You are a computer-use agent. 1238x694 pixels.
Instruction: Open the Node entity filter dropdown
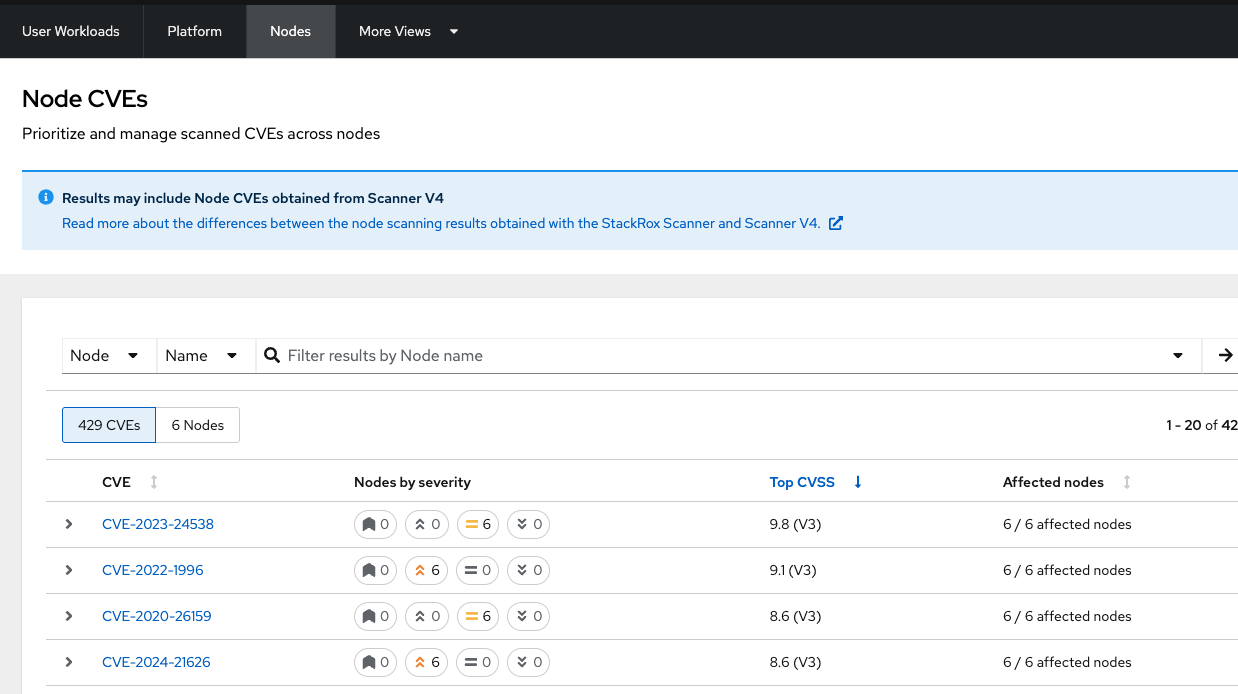click(x=109, y=355)
